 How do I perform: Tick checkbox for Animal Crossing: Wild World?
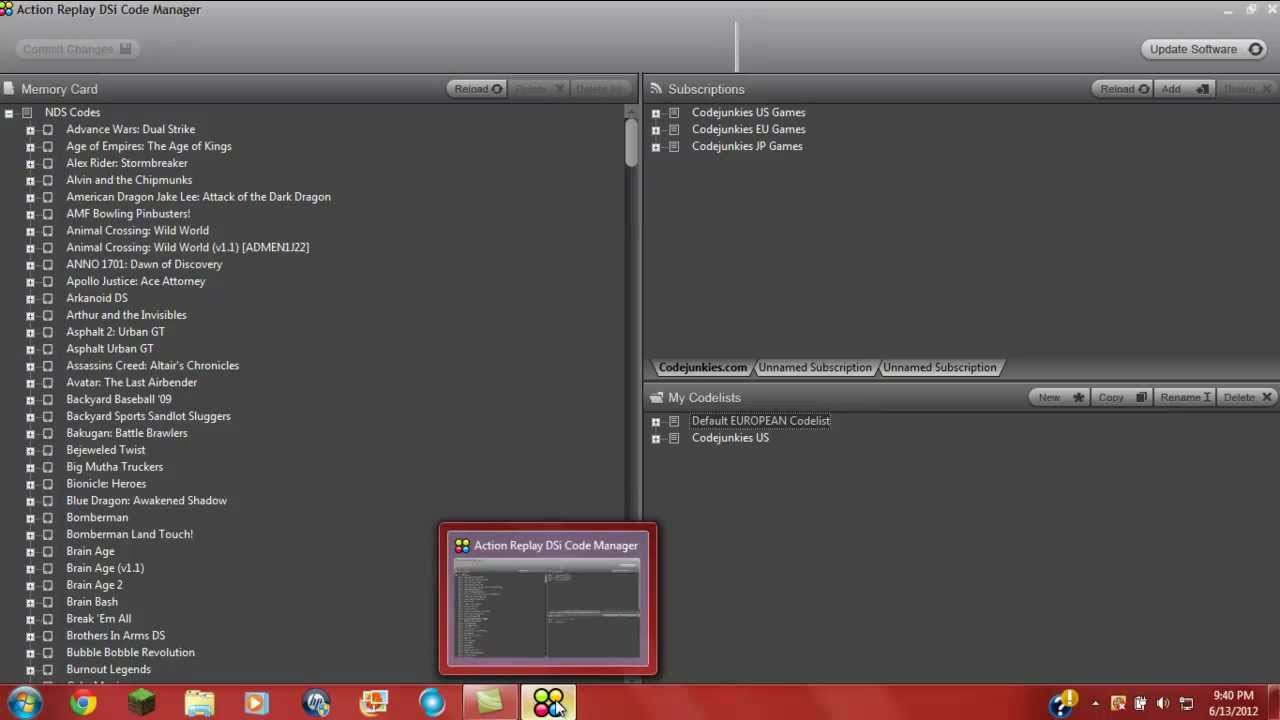pyautogui.click(x=47, y=231)
